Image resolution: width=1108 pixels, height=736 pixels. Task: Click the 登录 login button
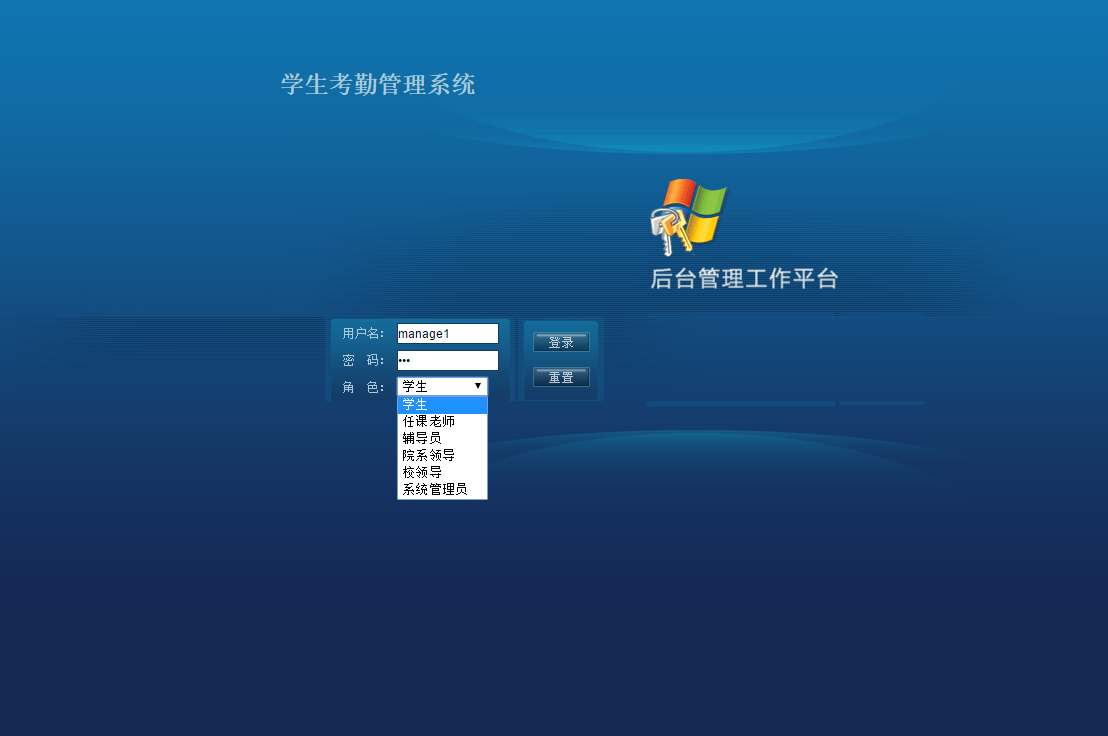pos(561,343)
